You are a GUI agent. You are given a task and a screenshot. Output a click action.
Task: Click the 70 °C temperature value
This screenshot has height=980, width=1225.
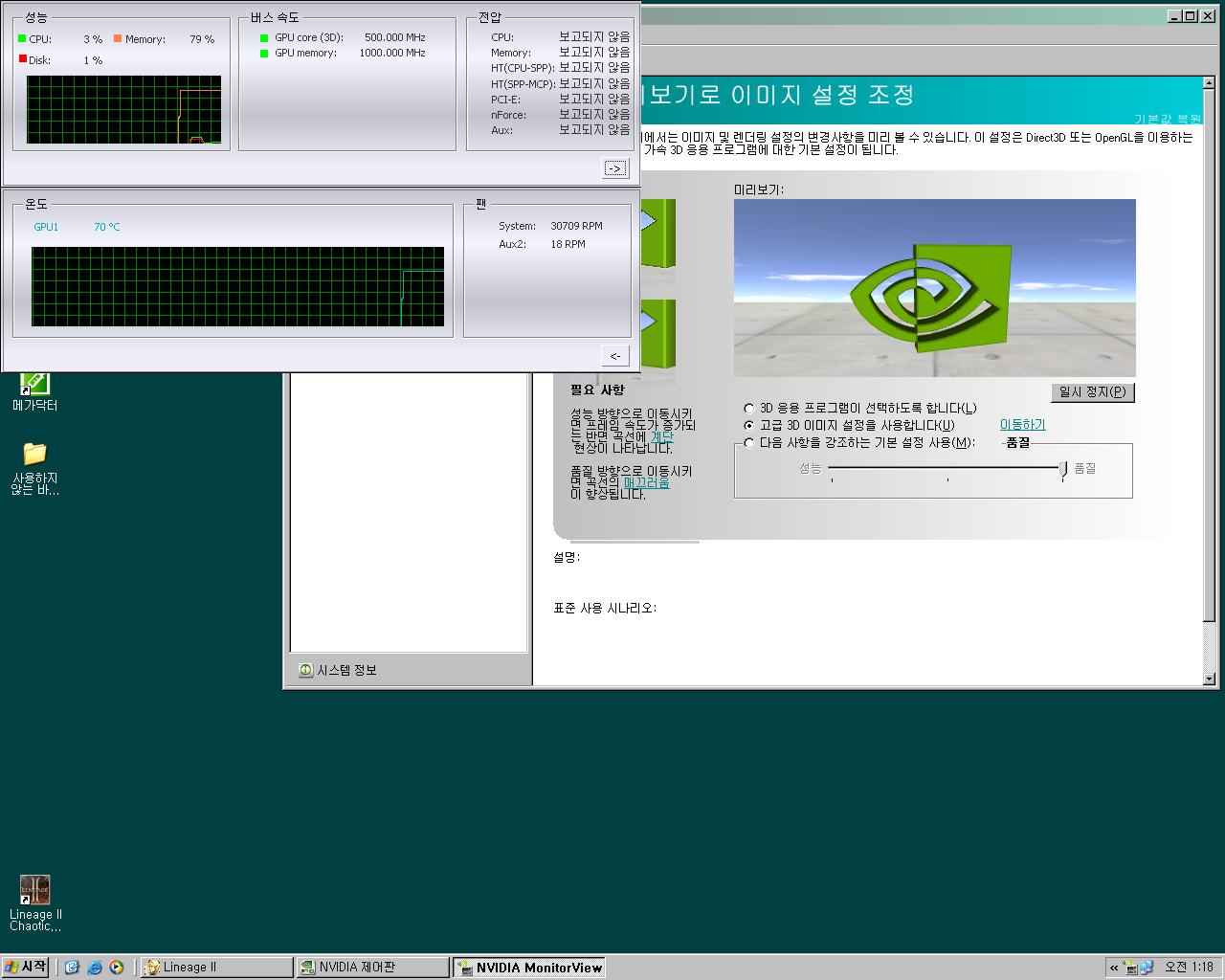pos(107,227)
